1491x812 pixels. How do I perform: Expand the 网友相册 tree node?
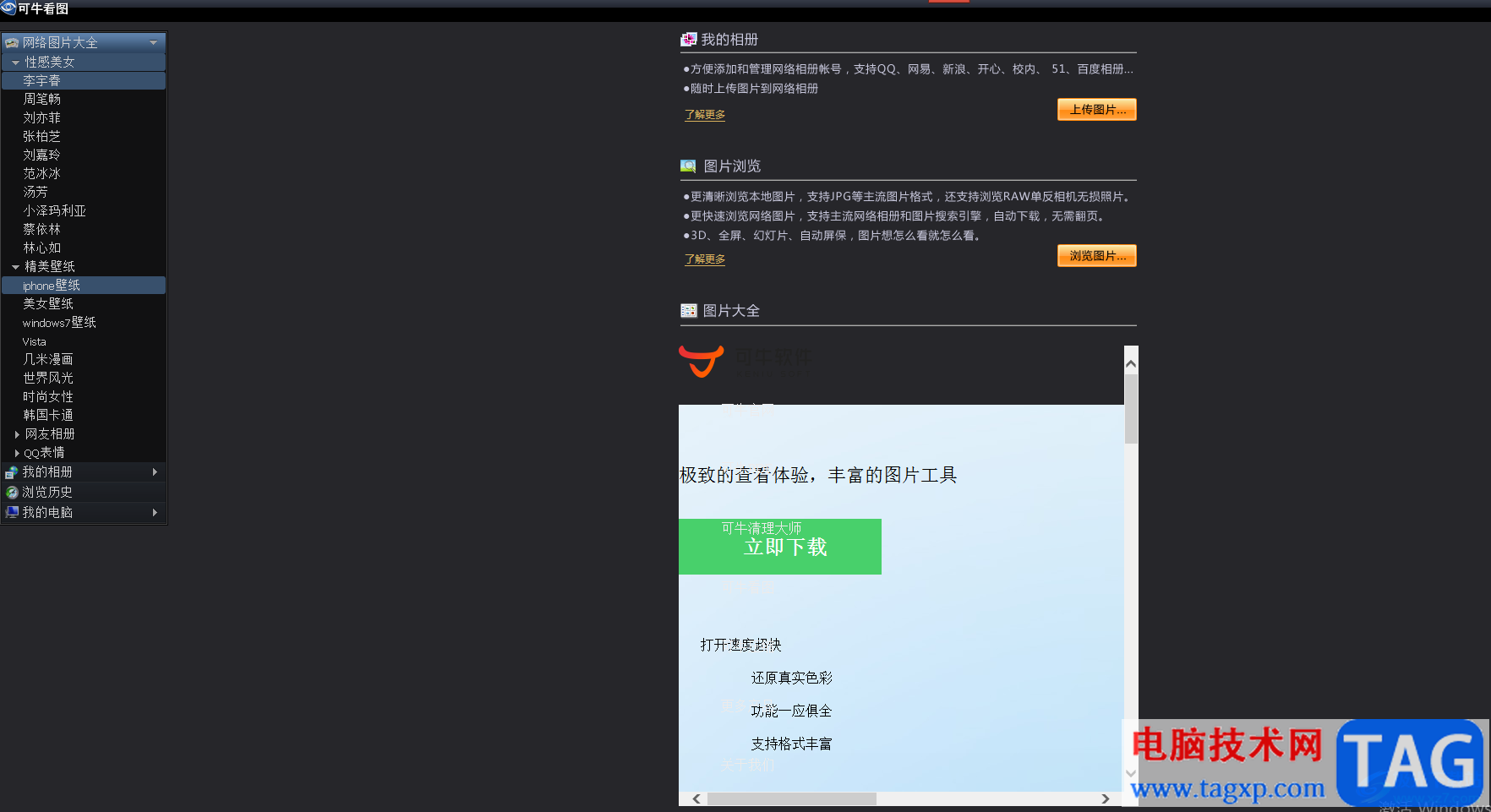[x=17, y=434]
